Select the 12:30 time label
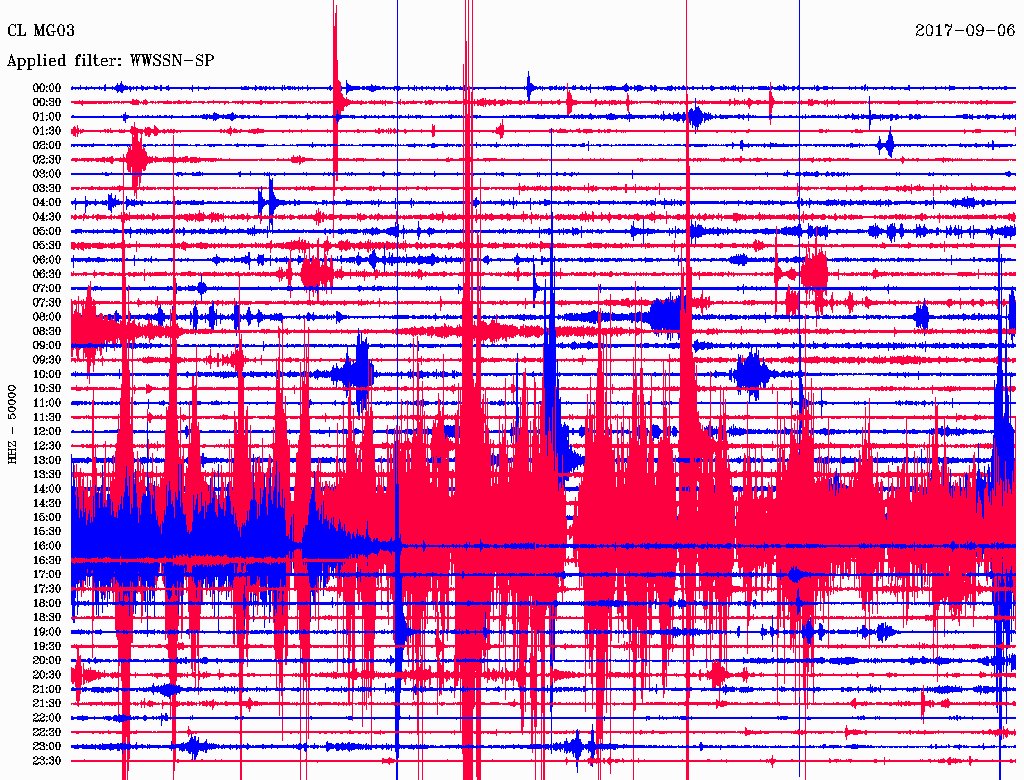The image size is (1024, 780). pyautogui.click(x=47, y=446)
